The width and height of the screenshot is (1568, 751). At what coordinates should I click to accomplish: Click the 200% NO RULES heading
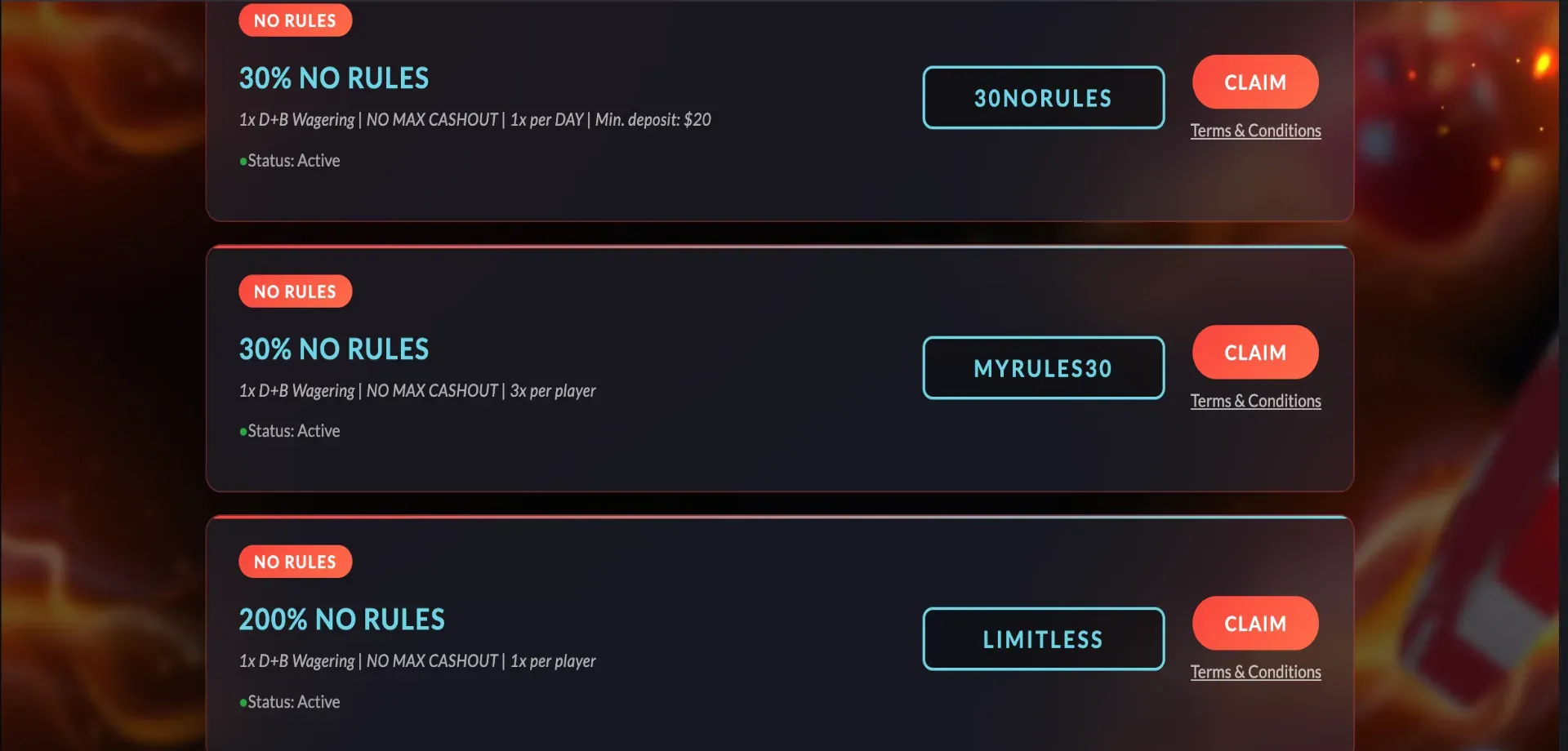341,620
